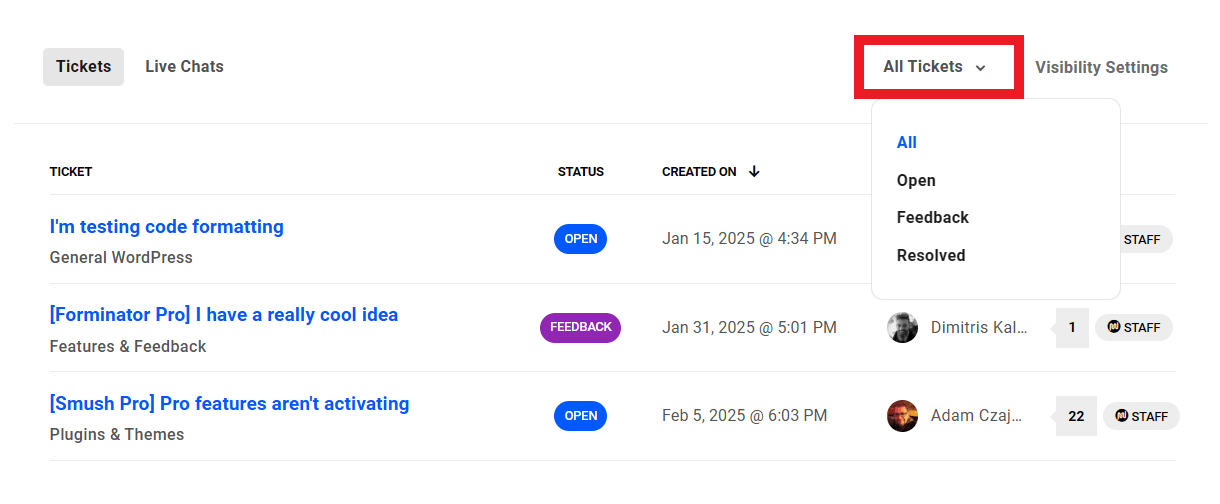Screen dimensions: 1220x504
Task: Click the 1 reply count bubble
Action: (1072, 328)
